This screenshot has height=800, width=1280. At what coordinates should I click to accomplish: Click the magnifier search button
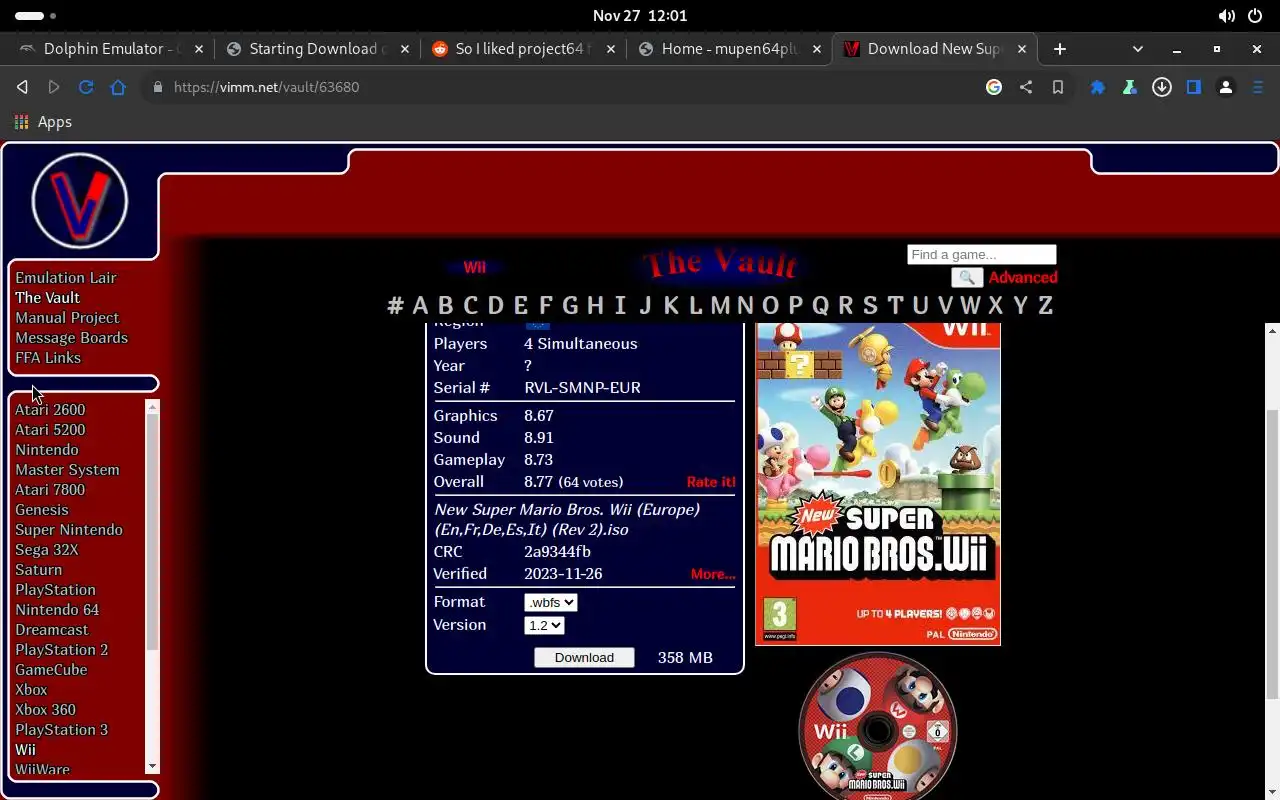(x=967, y=278)
